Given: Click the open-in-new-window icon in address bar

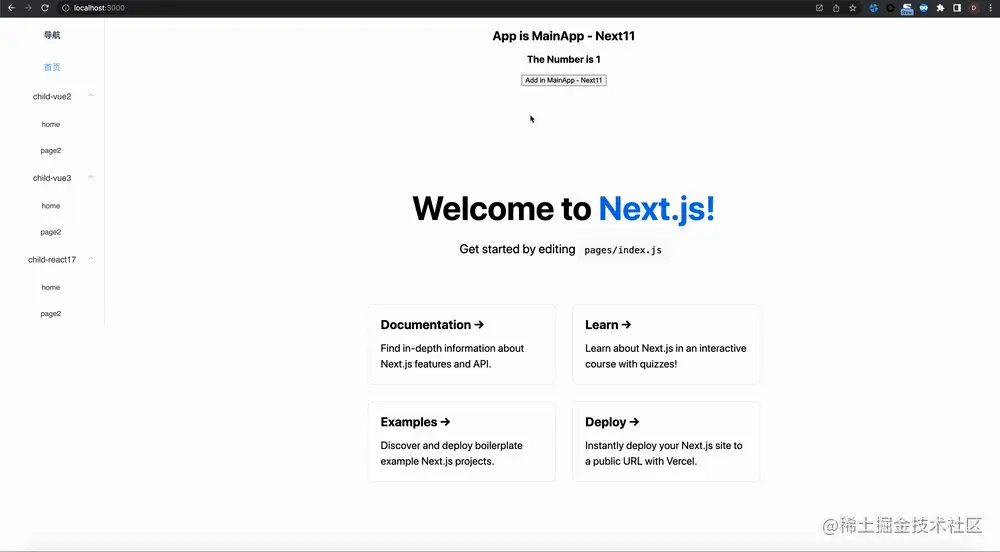Looking at the screenshot, I should click(819, 8).
